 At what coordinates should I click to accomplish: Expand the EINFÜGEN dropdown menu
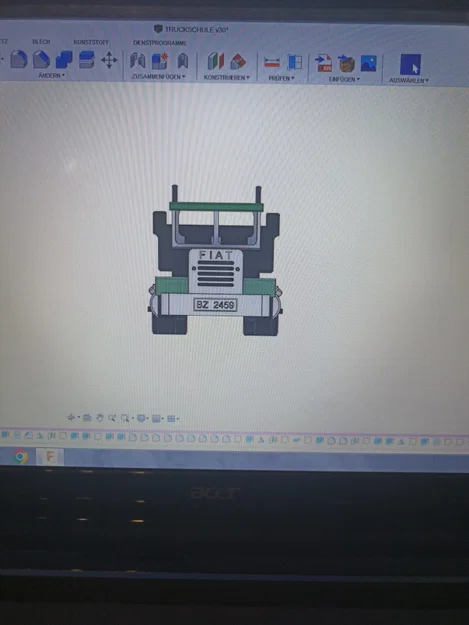344,79
